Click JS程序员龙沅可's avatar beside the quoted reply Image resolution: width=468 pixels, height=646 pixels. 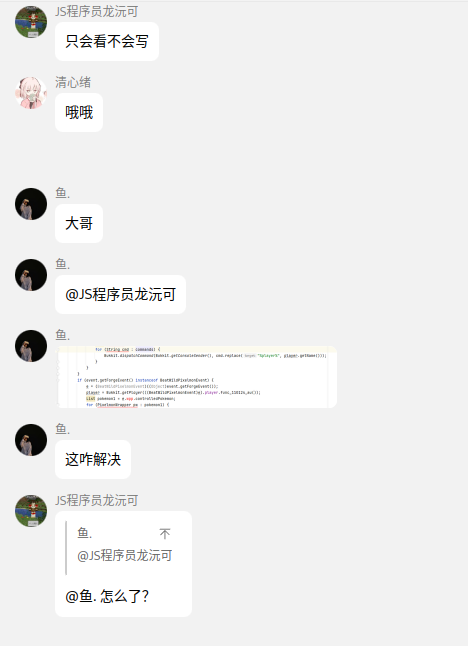[31, 511]
